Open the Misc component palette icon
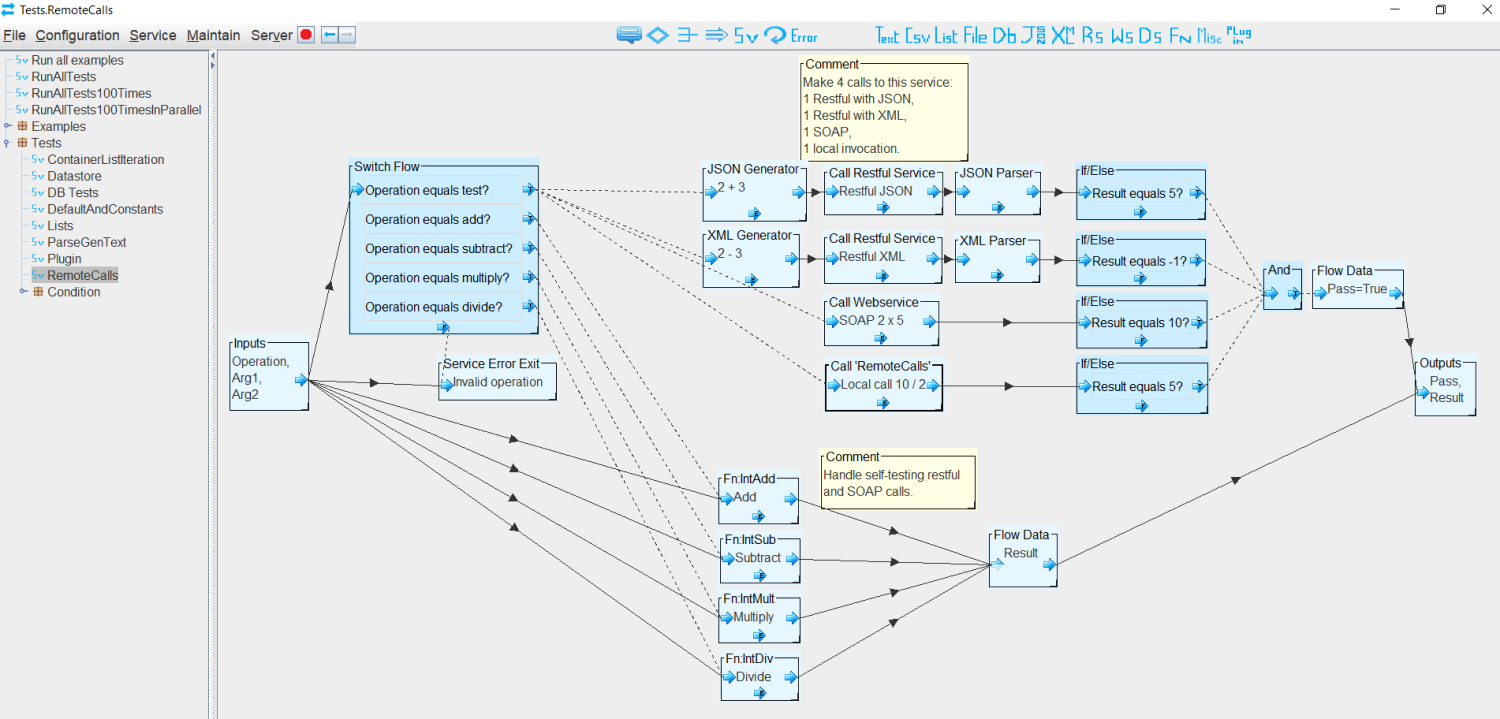Screen dimensions: 1500x719 click(1209, 37)
